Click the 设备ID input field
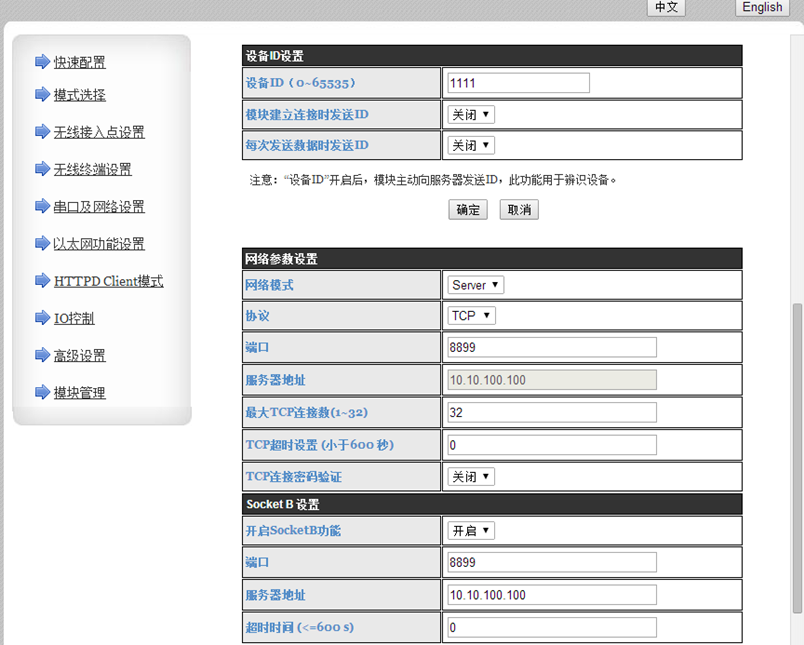 (519, 83)
